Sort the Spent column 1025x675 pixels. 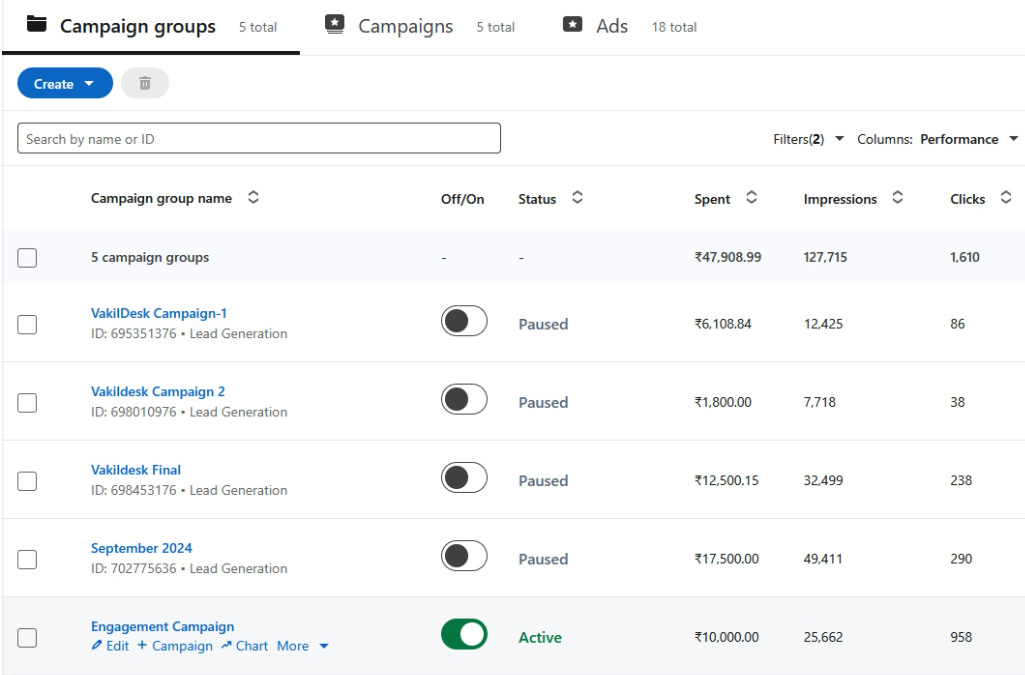751,198
